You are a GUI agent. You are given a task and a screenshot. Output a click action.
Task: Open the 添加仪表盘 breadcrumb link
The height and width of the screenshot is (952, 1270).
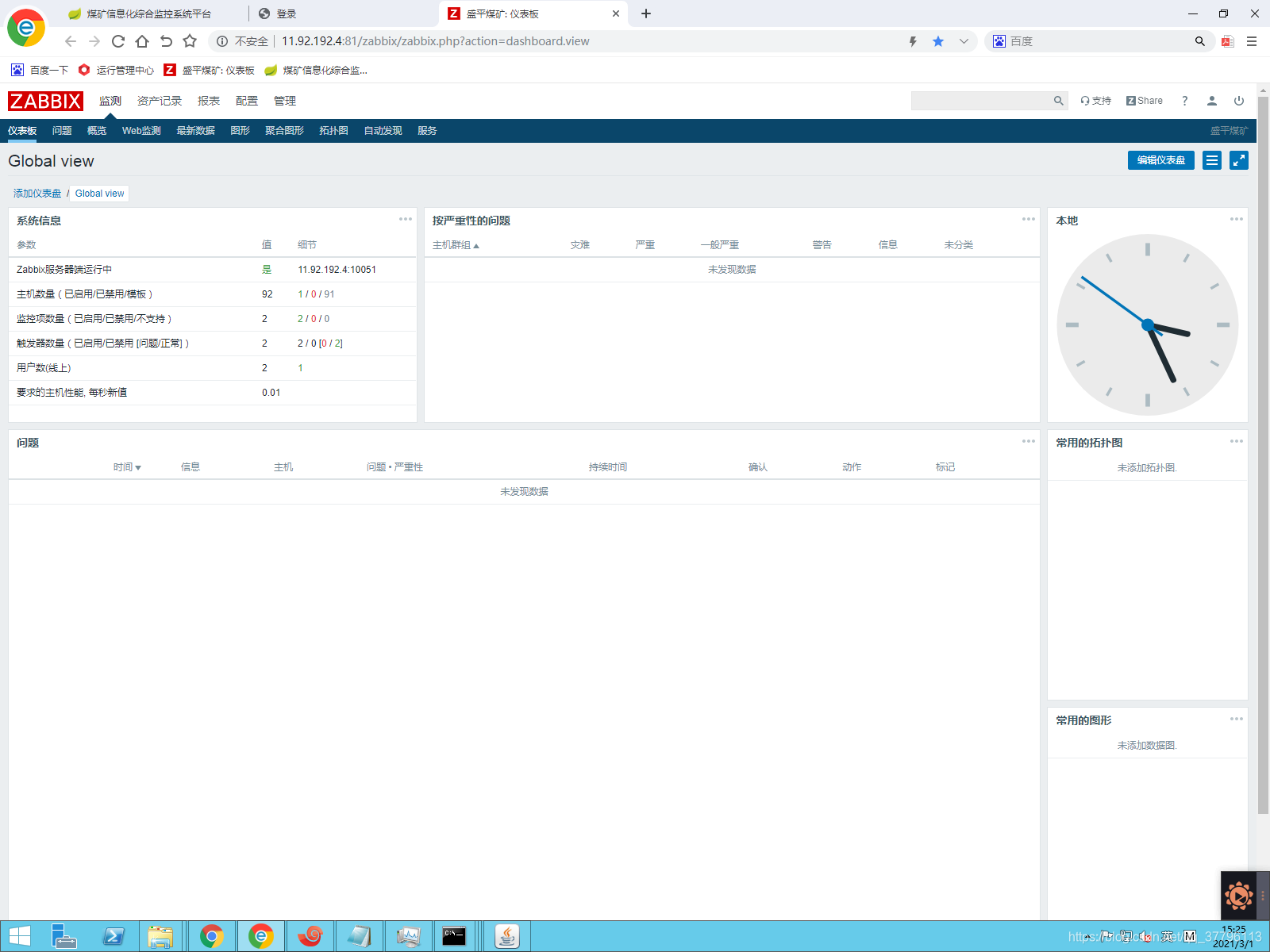pyautogui.click(x=37, y=194)
